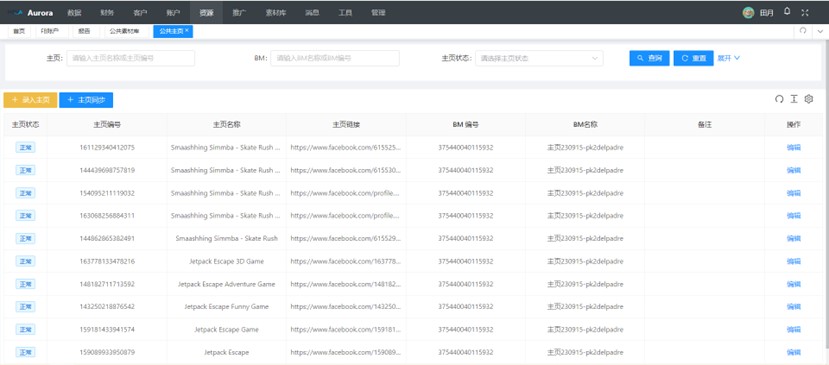Viewport: 829px width, 365px height.
Task: Click the 操作 column header
Action: coord(794,125)
